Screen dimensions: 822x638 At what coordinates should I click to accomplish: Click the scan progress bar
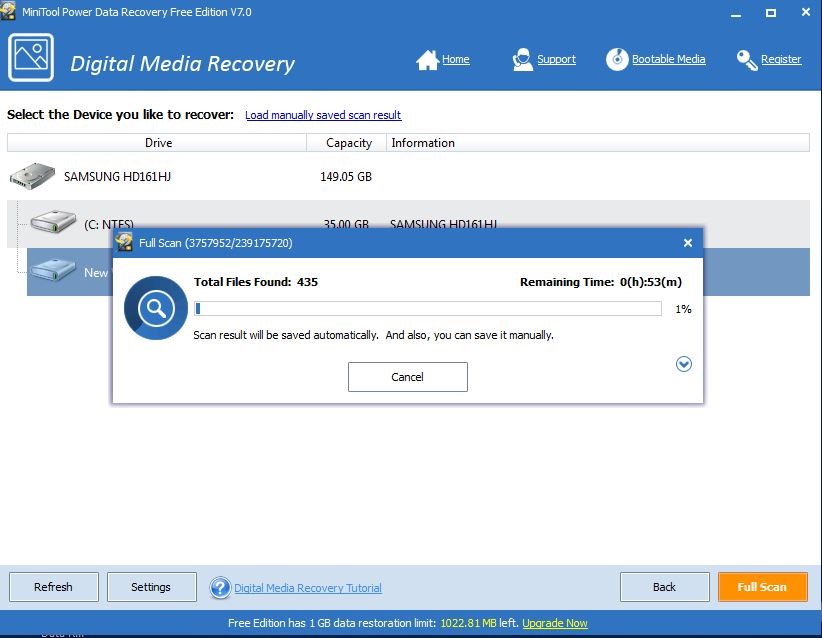tap(428, 309)
